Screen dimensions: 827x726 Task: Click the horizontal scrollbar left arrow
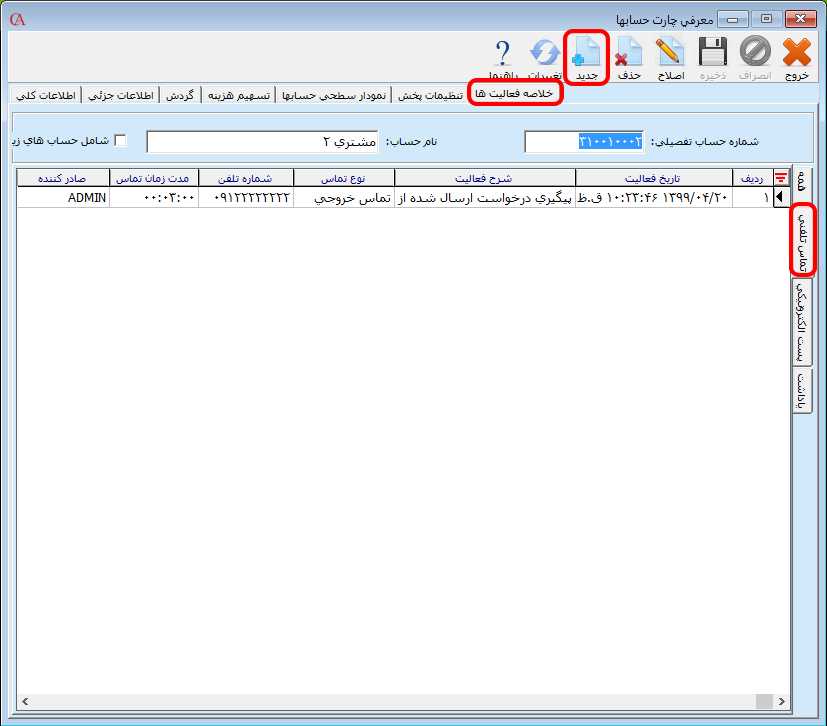coord(24,702)
